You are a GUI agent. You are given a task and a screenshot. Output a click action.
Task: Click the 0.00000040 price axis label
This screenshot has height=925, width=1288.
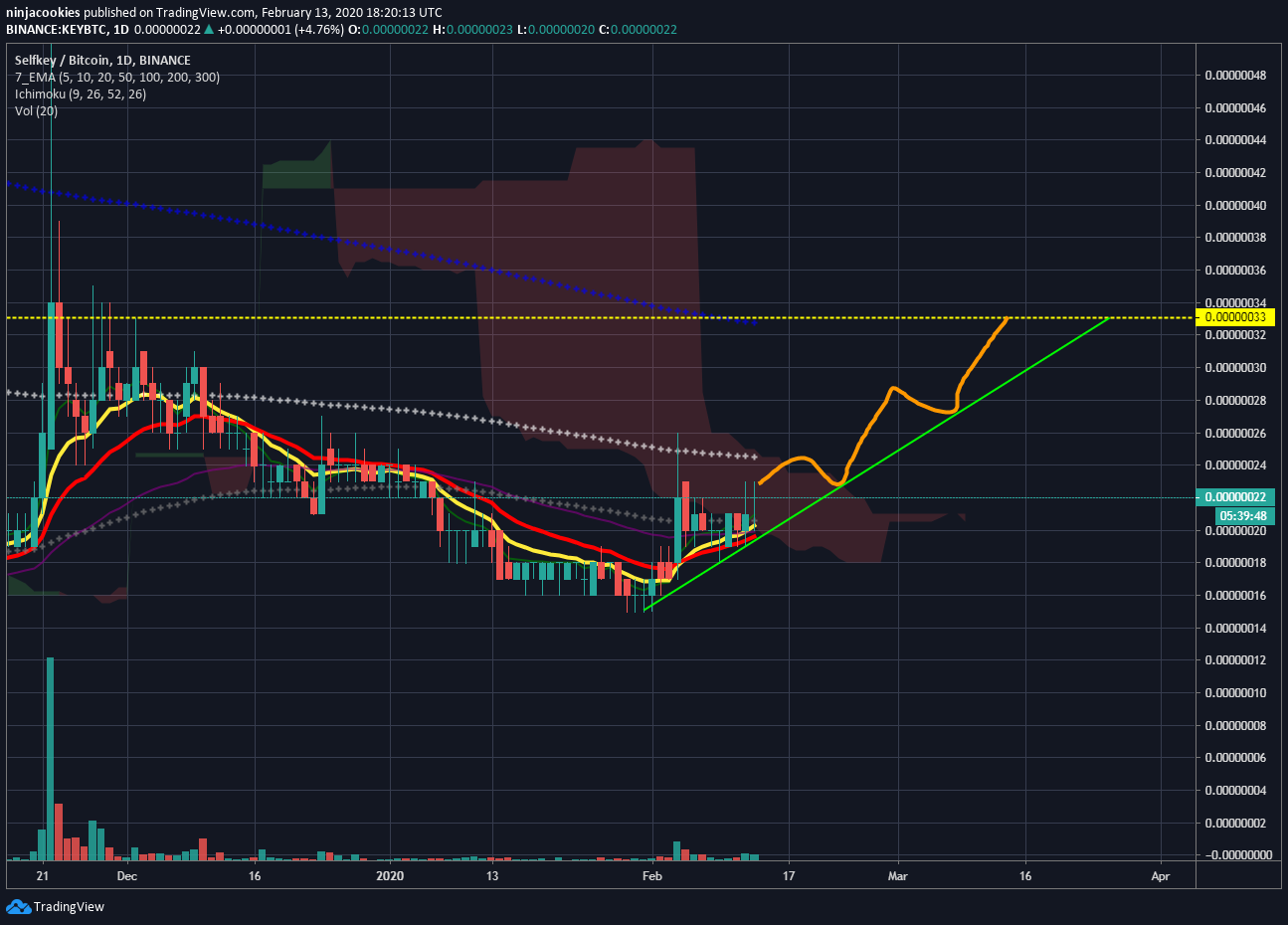point(1237,206)
